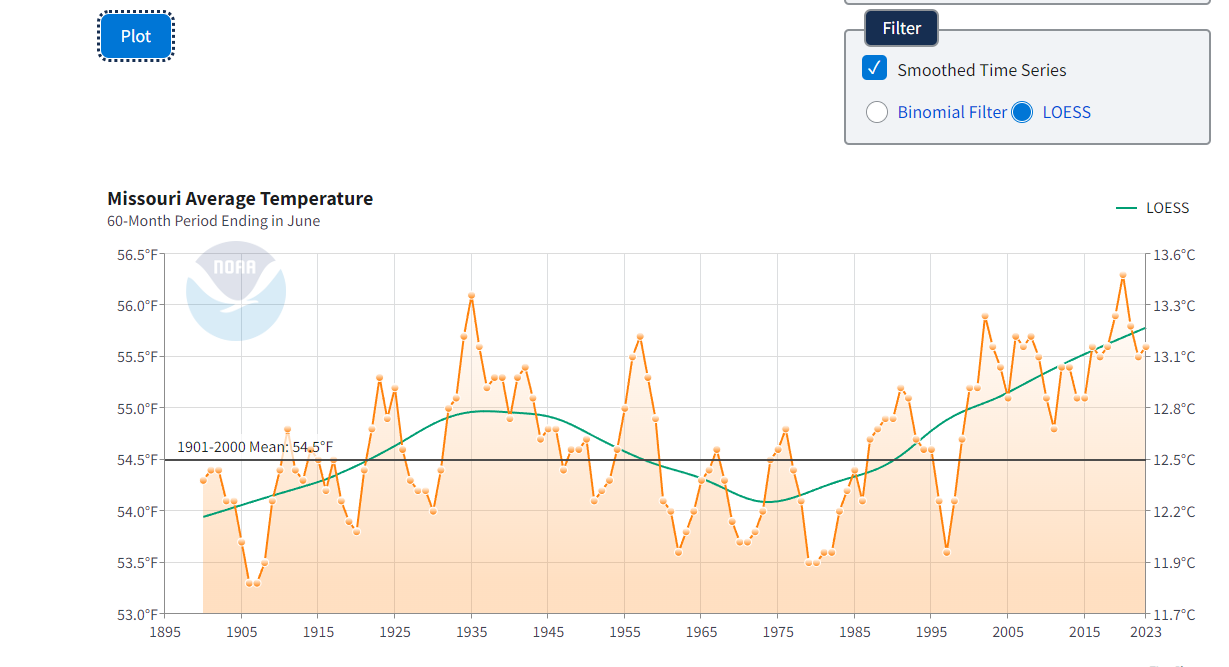
Task: Click the Missouri Average Temperature chart title
Action: click(x=240, y=198)
